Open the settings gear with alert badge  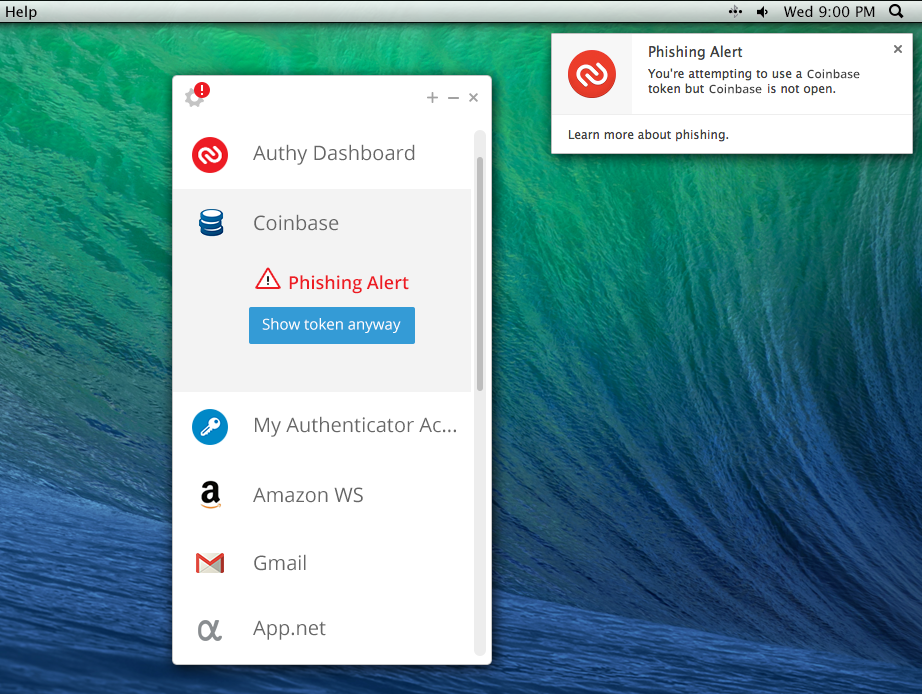pos(196,96)
